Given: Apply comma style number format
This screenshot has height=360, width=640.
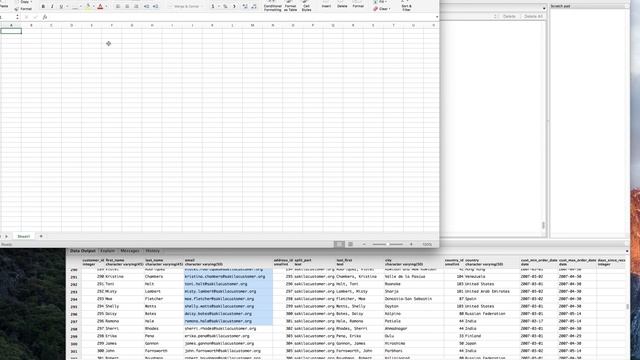Looking at the screenshot, I should (x=234, y=7).
